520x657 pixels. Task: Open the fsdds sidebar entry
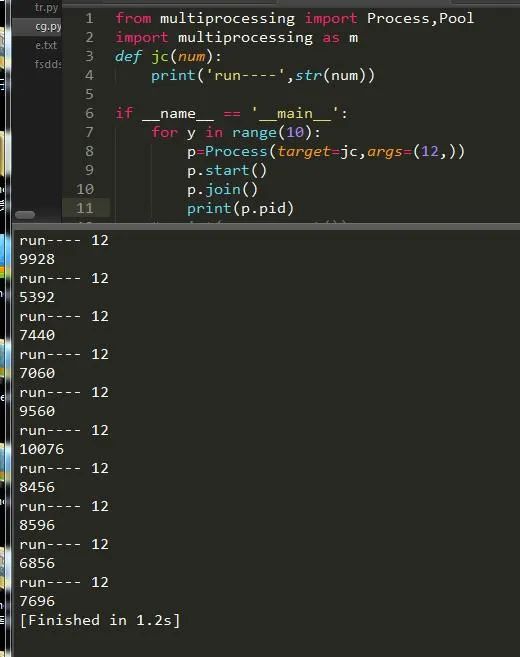[48, 64]
